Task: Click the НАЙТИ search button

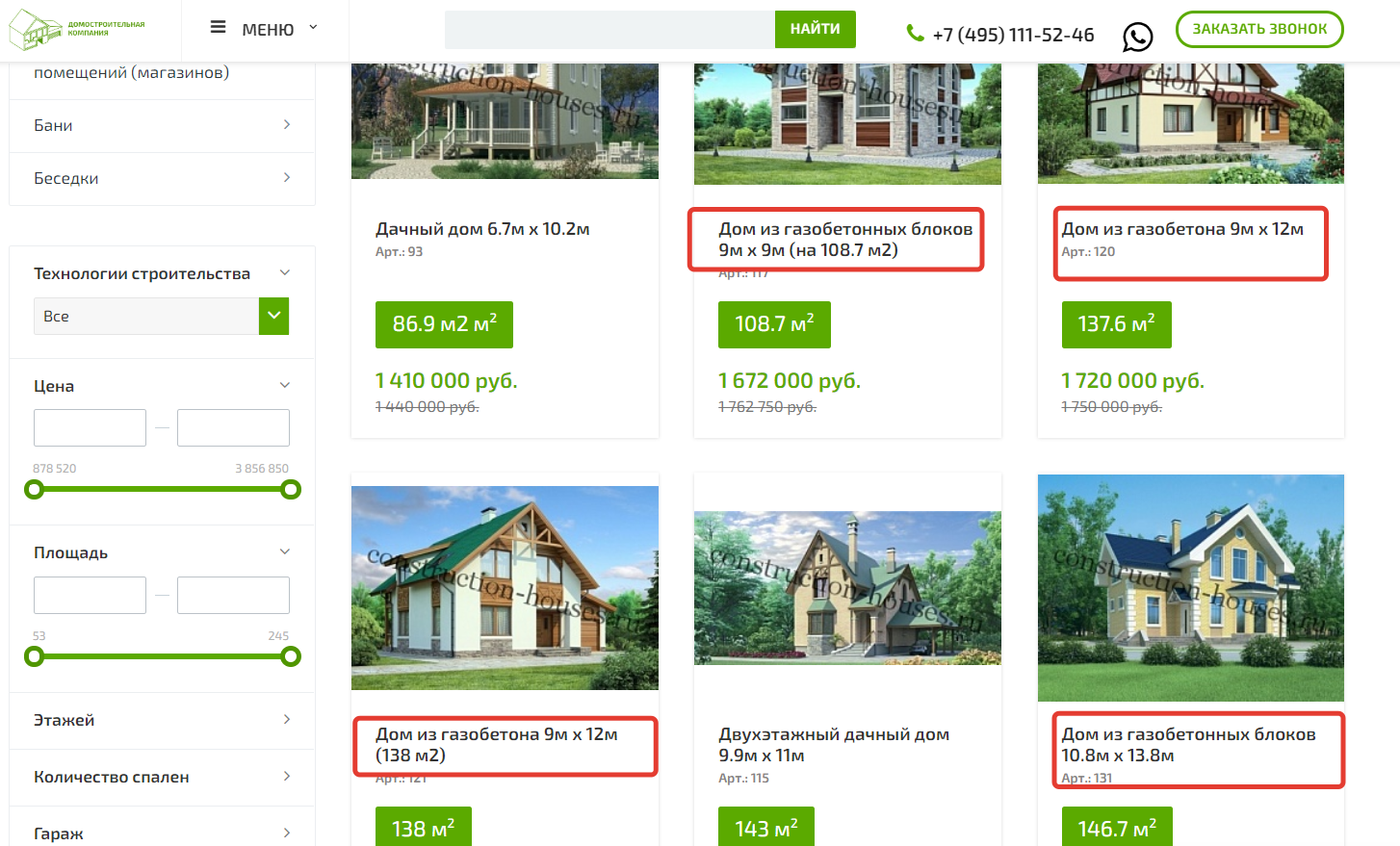Action: click(816, 29)
